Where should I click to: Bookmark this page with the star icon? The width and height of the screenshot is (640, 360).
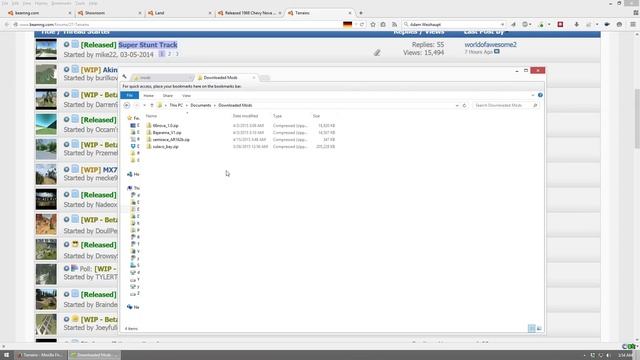(373, 24)
